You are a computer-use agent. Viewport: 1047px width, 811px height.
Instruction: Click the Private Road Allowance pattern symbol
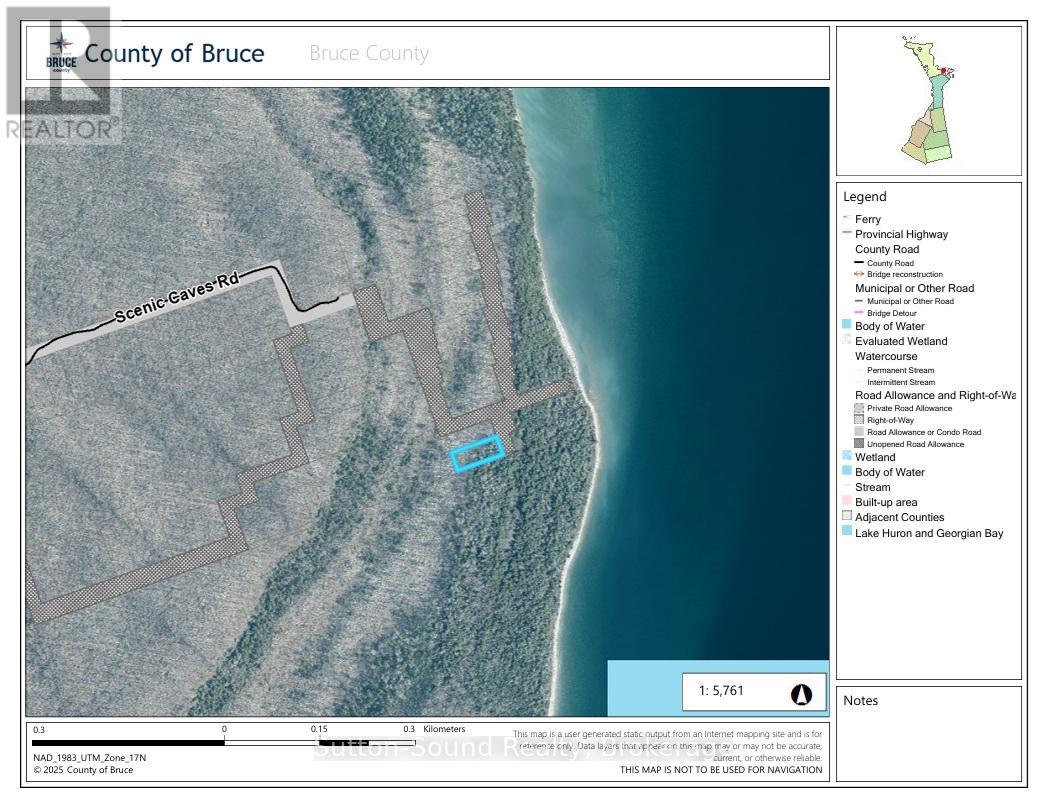[x=859, y=408]
